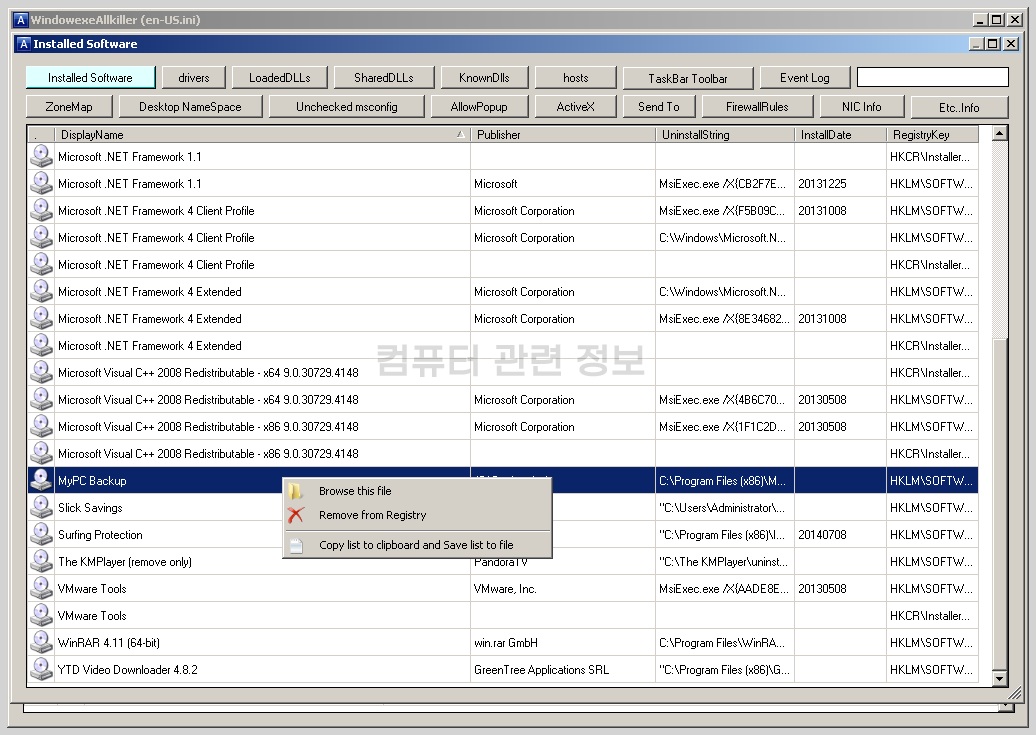Open the AllowPopup list
Viewport: 1036px width, 735px height.
479,106
